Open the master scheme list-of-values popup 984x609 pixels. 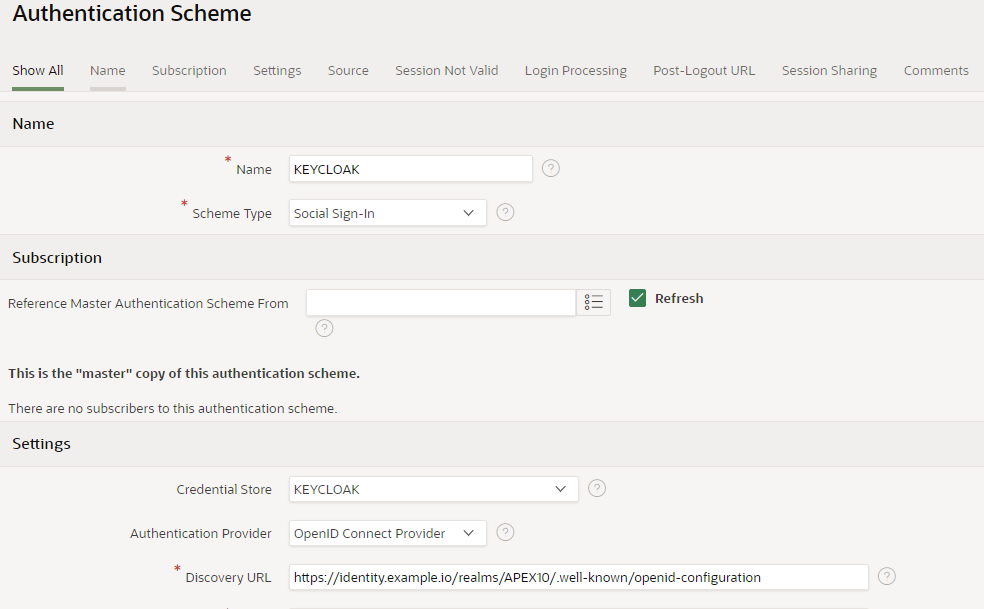593,303
